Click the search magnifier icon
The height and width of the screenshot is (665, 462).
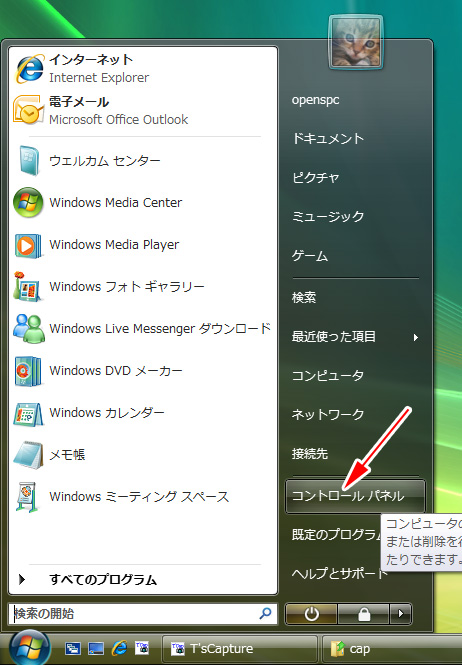pyautogui.click(x=266, y=613)
